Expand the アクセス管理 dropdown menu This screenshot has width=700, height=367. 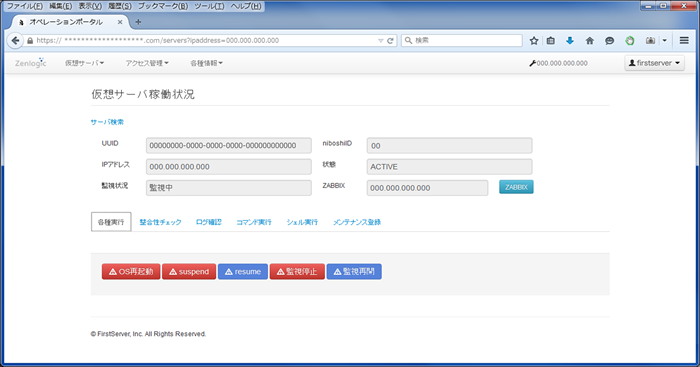tap(147, 63)
